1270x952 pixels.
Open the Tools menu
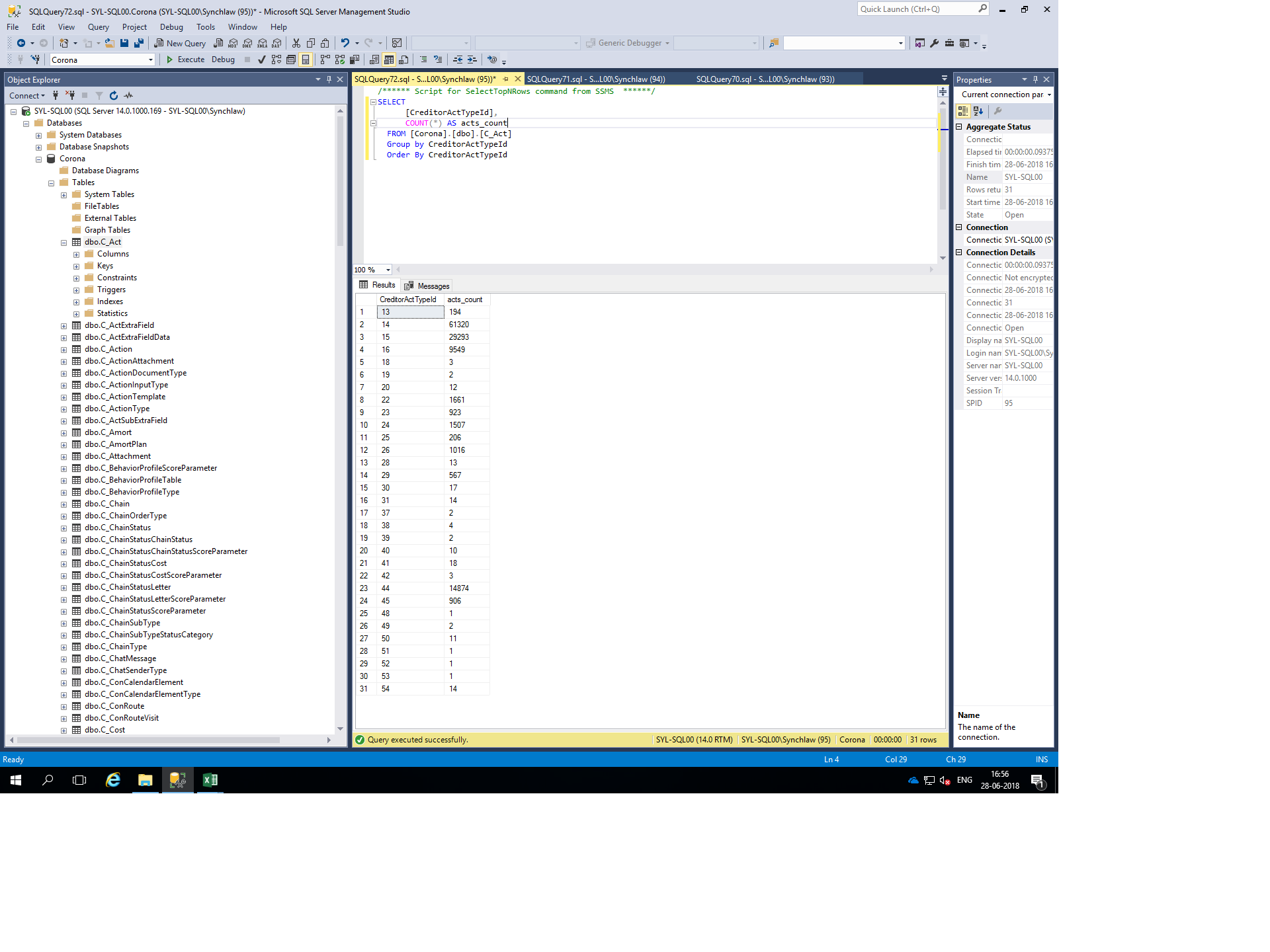[x=206, y=27]
